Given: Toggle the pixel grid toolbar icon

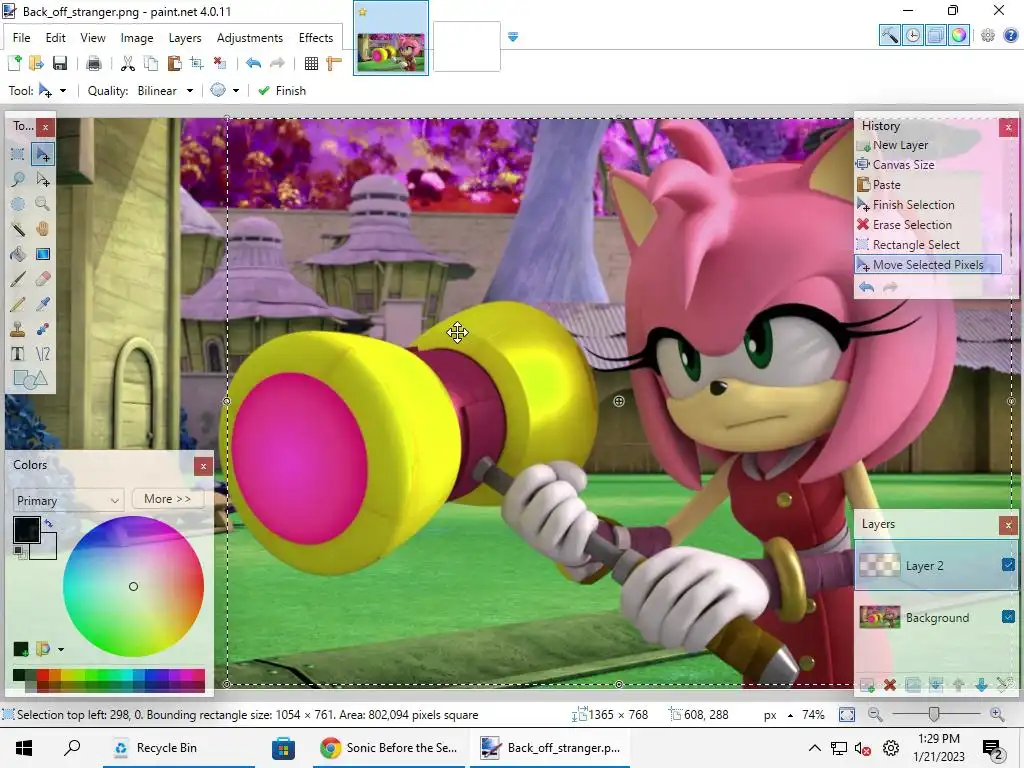Looking at the screenshot, I should (312, 63).
